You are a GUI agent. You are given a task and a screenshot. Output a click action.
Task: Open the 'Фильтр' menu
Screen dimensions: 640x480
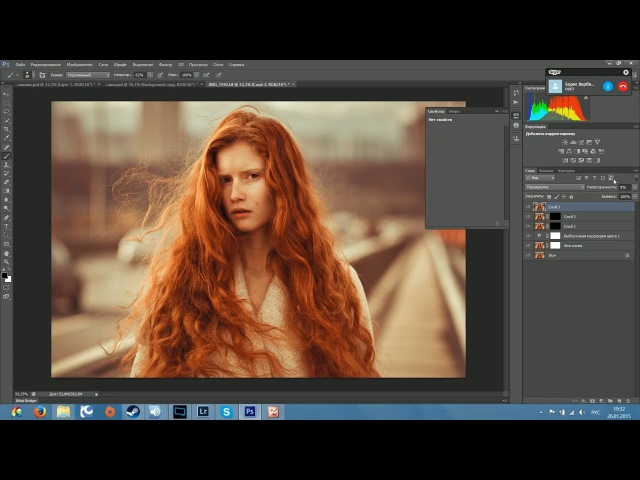[x=166, y=64]
